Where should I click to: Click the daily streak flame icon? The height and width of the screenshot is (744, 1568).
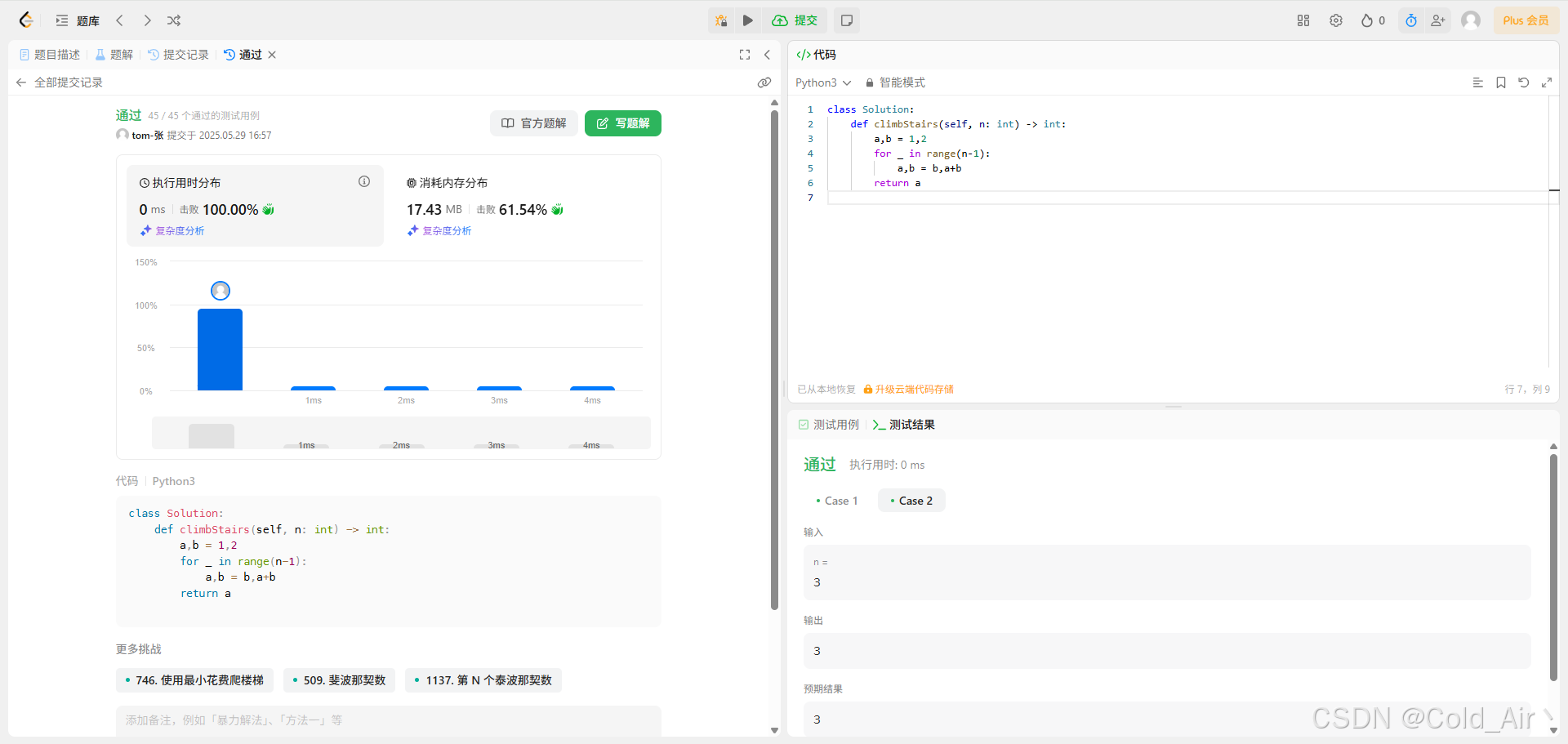click(1367, 20)
